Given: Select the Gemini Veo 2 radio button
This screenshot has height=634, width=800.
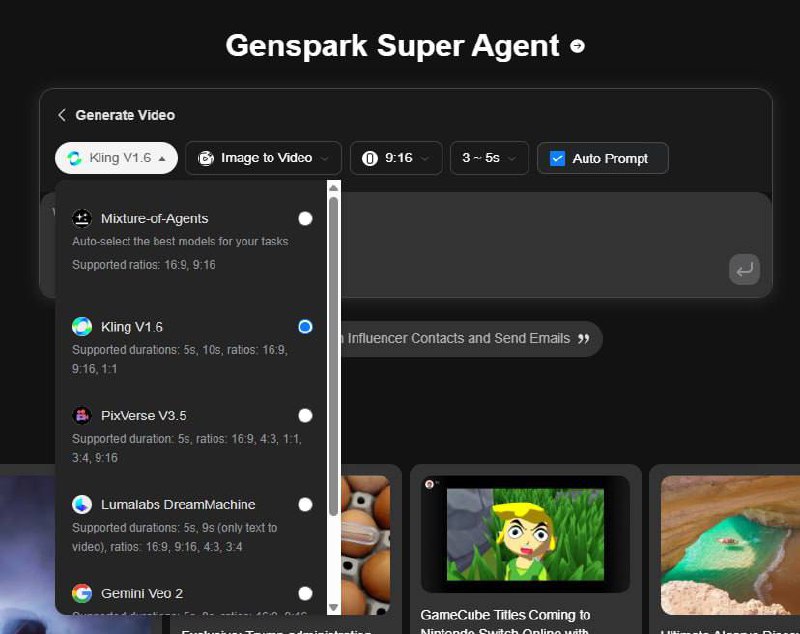Looking at the screenshot, I should coord(305,593).
